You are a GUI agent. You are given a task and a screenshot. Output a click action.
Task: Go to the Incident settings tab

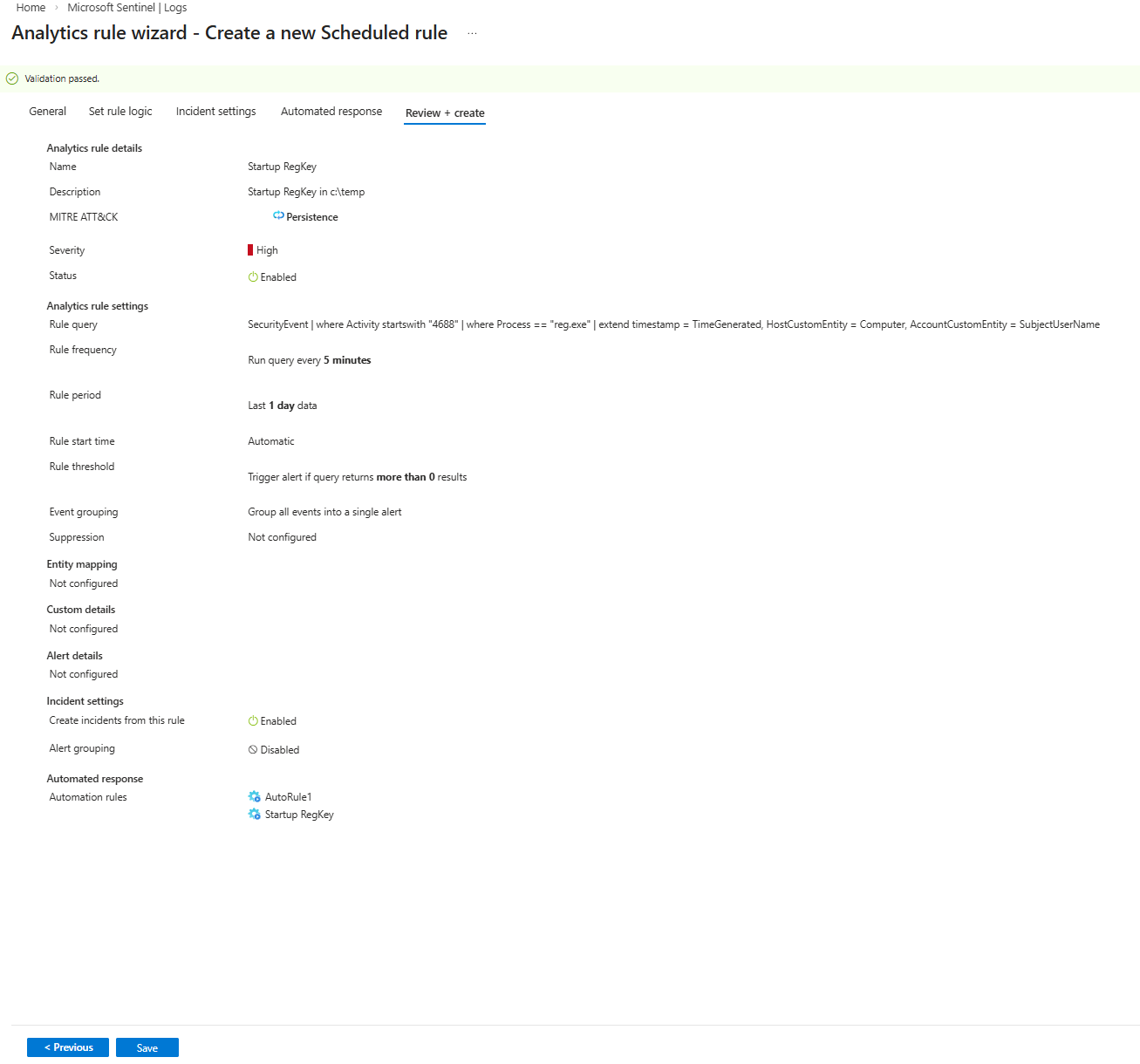click(x=215, y=112)
